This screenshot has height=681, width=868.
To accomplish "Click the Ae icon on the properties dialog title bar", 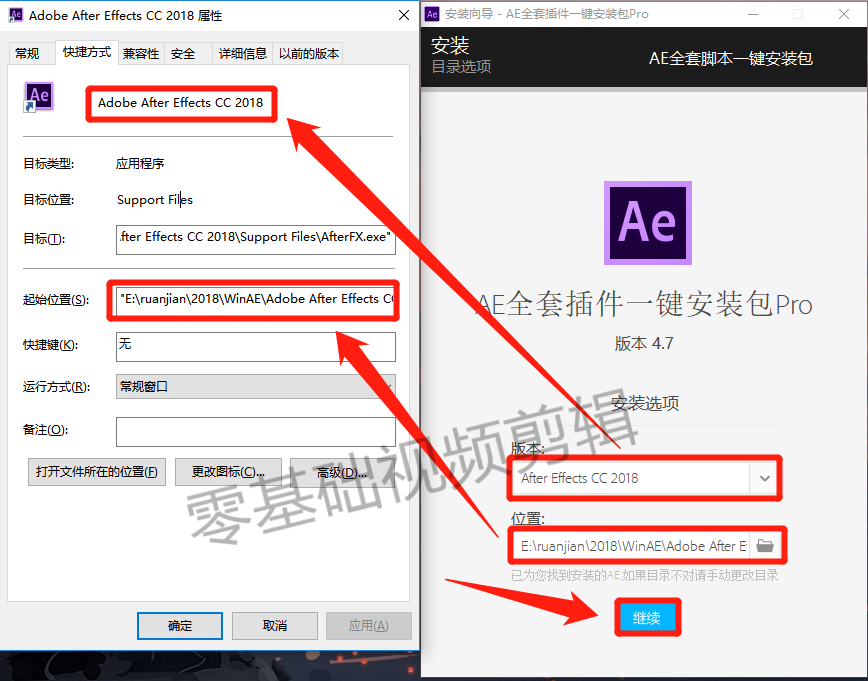I will coord(14,15).
